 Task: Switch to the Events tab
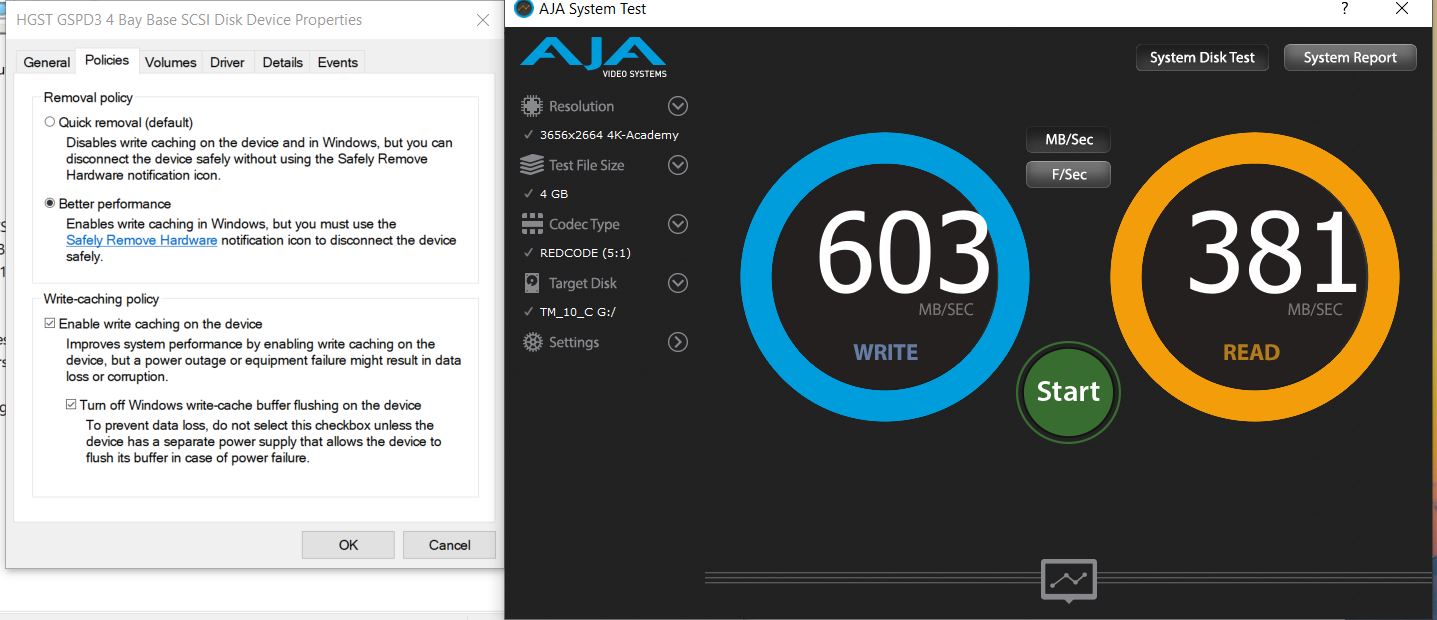pyautogui.click(x=337, y=62)
